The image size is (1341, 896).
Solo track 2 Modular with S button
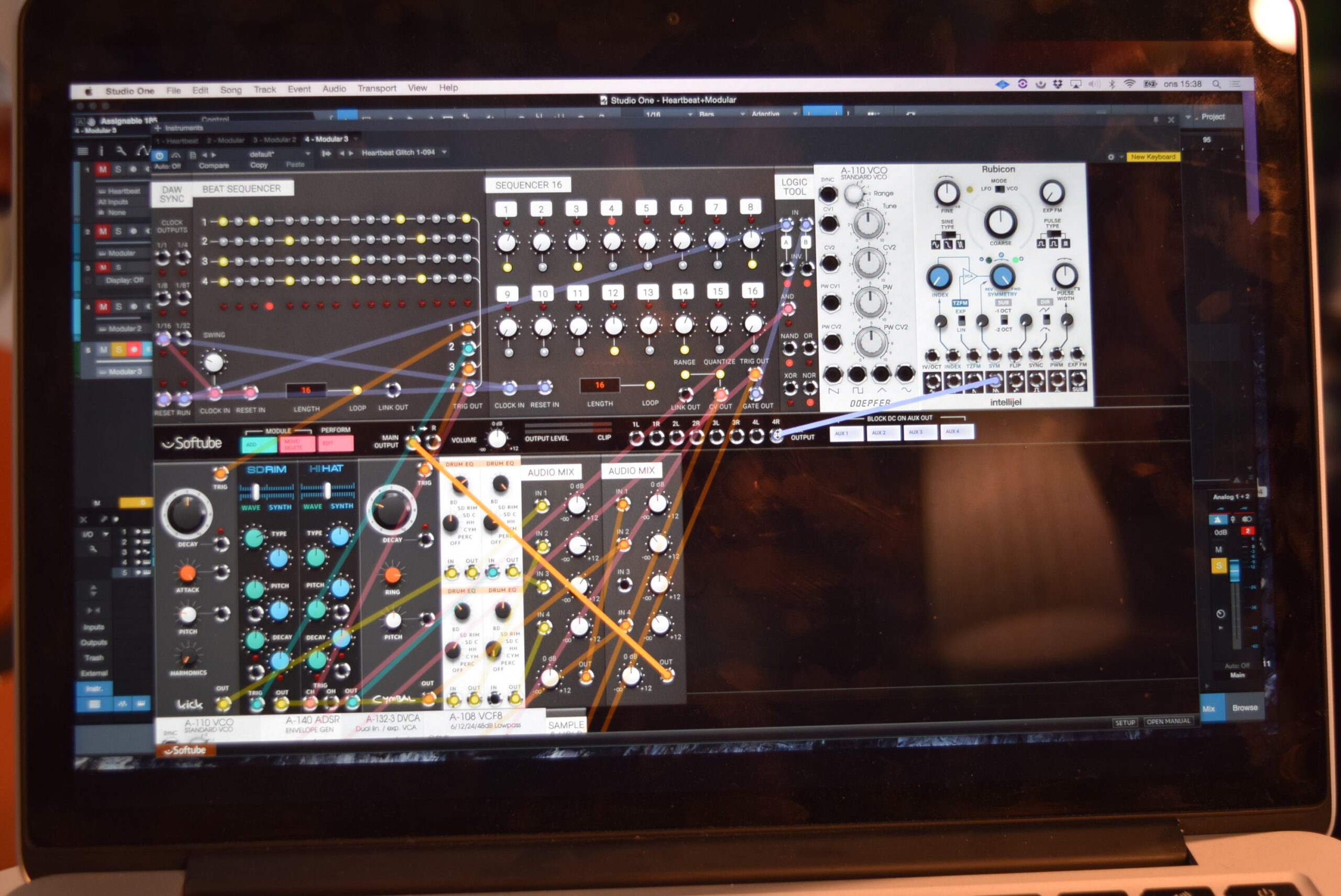pyautogui.click(x=118, y=231)
